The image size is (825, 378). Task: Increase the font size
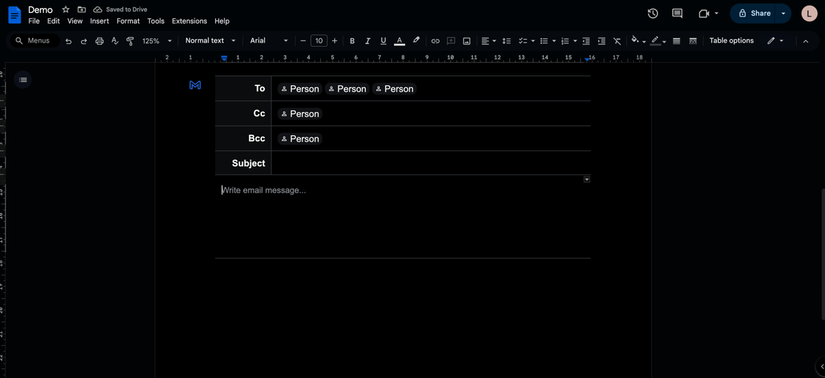335,41
